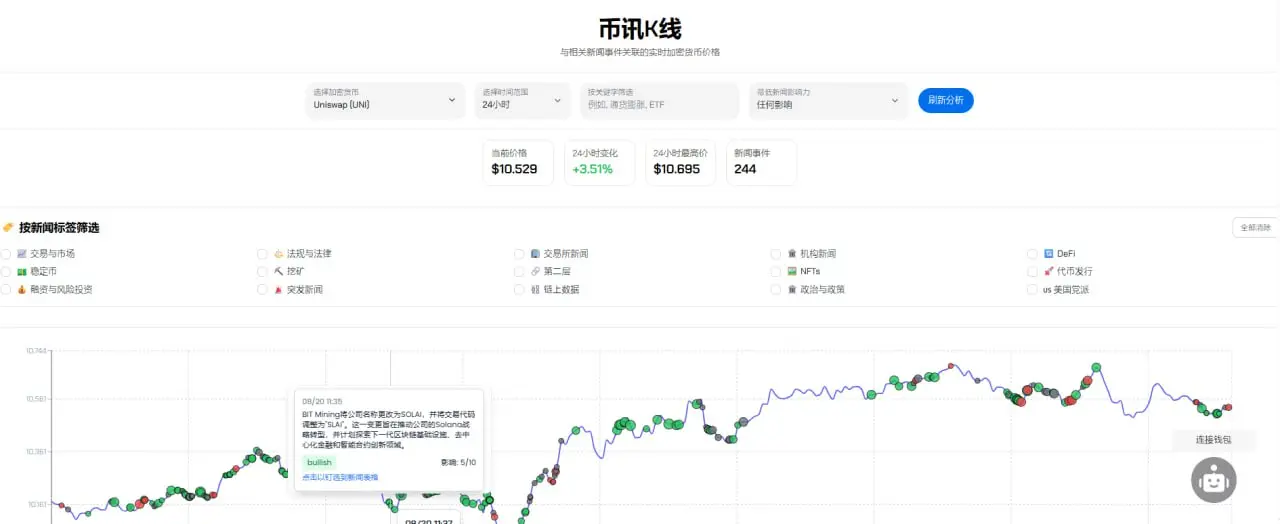Viewport: 1280px width, 524px height.
Task: Expand the 24小时 time range dropdown
Action: pos(524,100)
